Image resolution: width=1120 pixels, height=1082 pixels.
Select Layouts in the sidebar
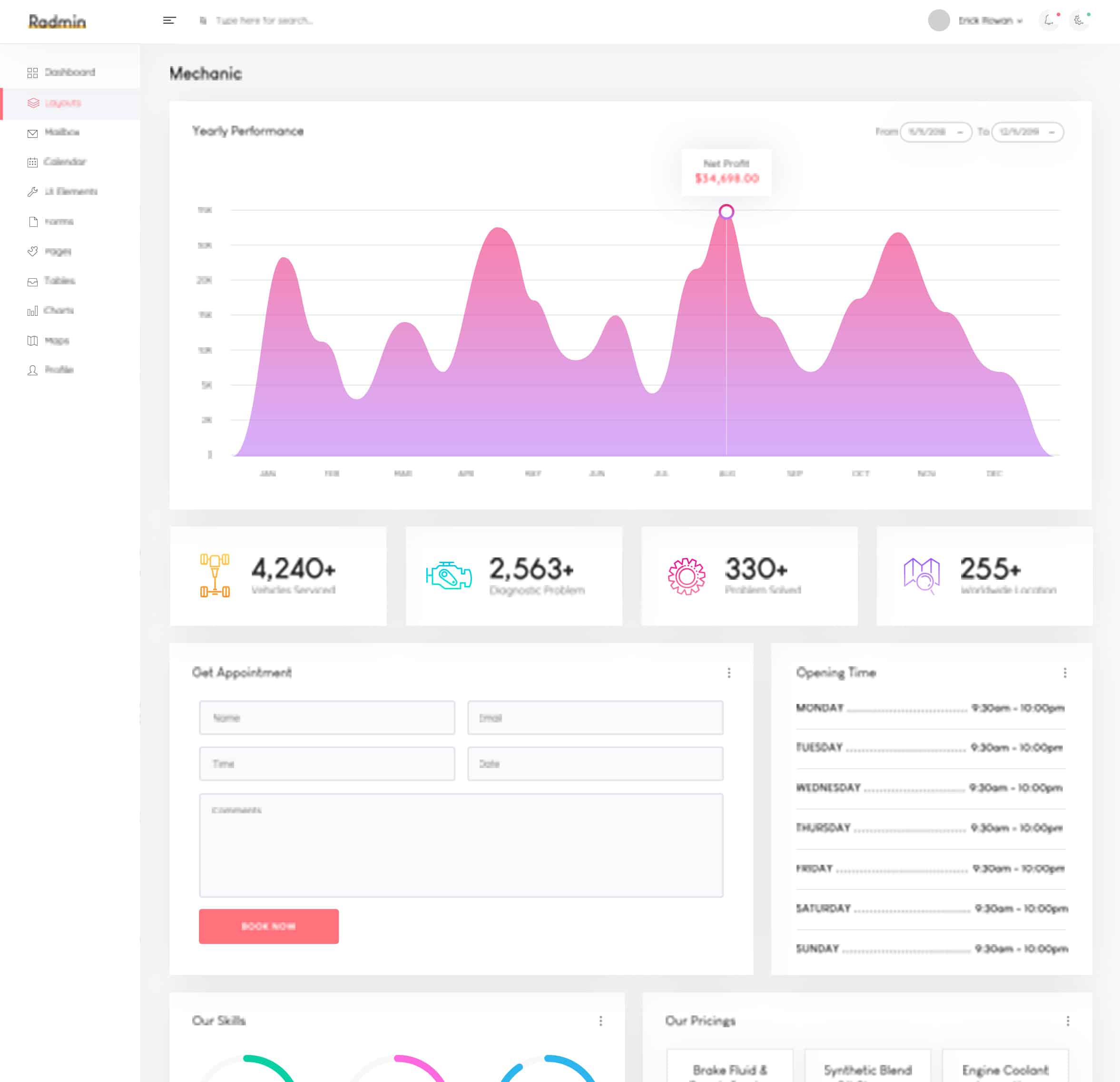tap(70, 103)
